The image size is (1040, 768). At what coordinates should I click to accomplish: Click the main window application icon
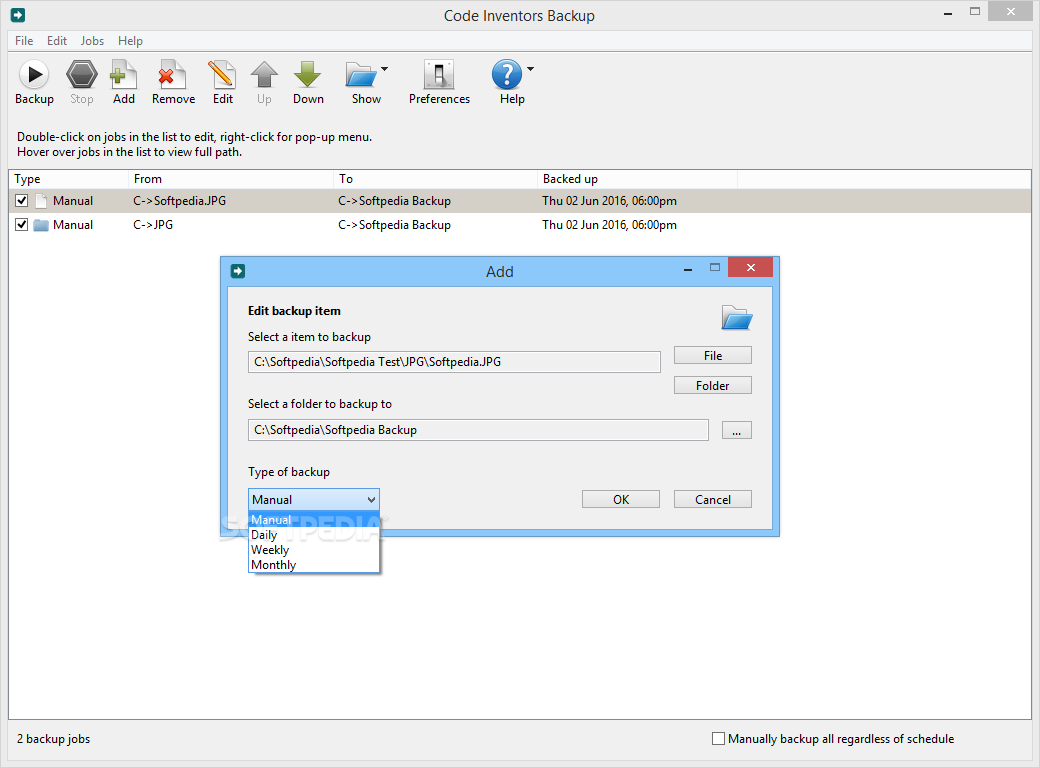tap(18, 15)
